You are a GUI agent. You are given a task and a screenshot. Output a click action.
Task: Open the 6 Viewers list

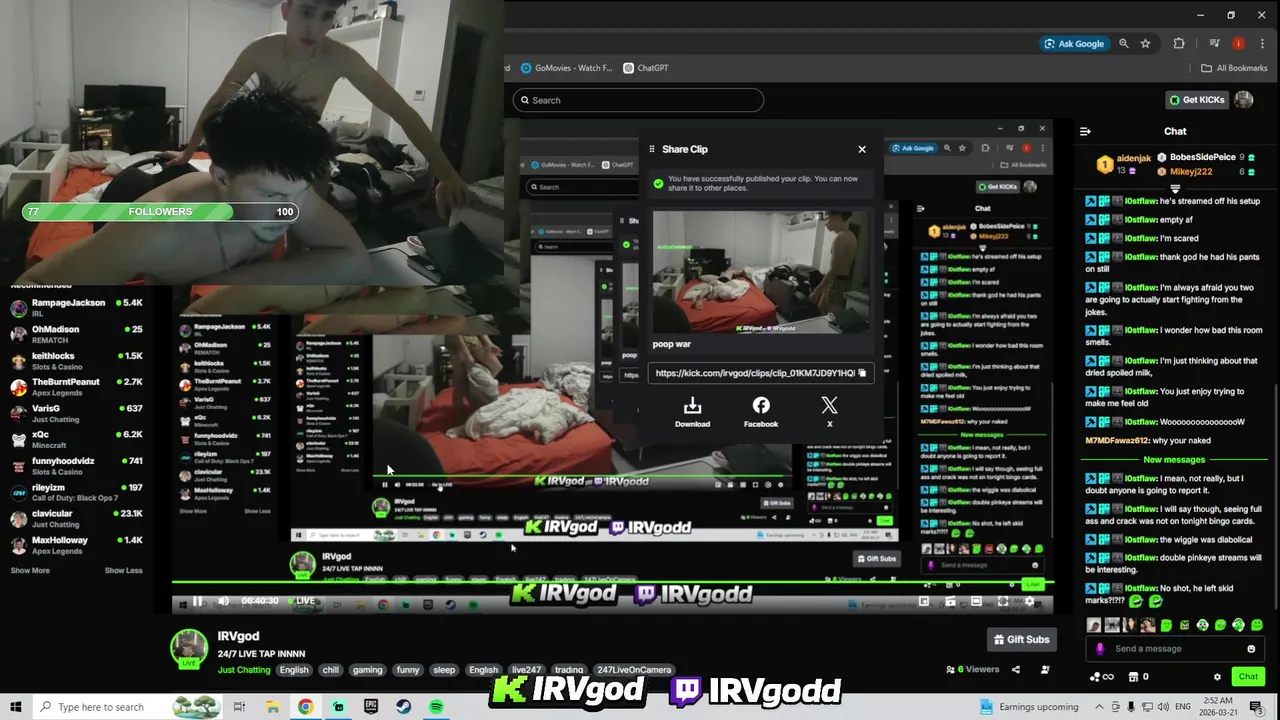(x=973, y=669)
